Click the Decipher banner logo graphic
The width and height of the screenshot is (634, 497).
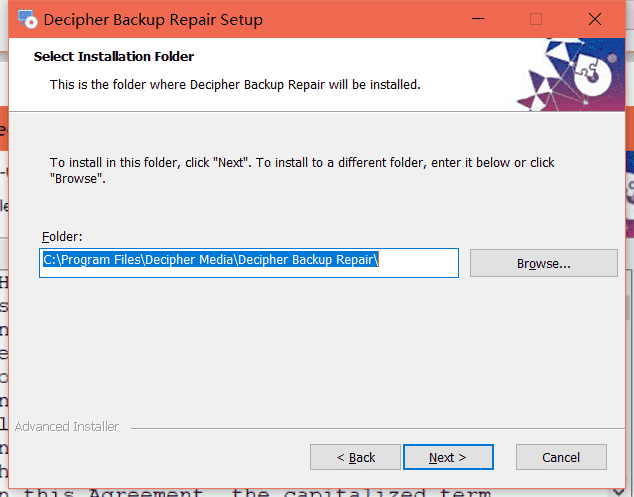coord(571,75)
